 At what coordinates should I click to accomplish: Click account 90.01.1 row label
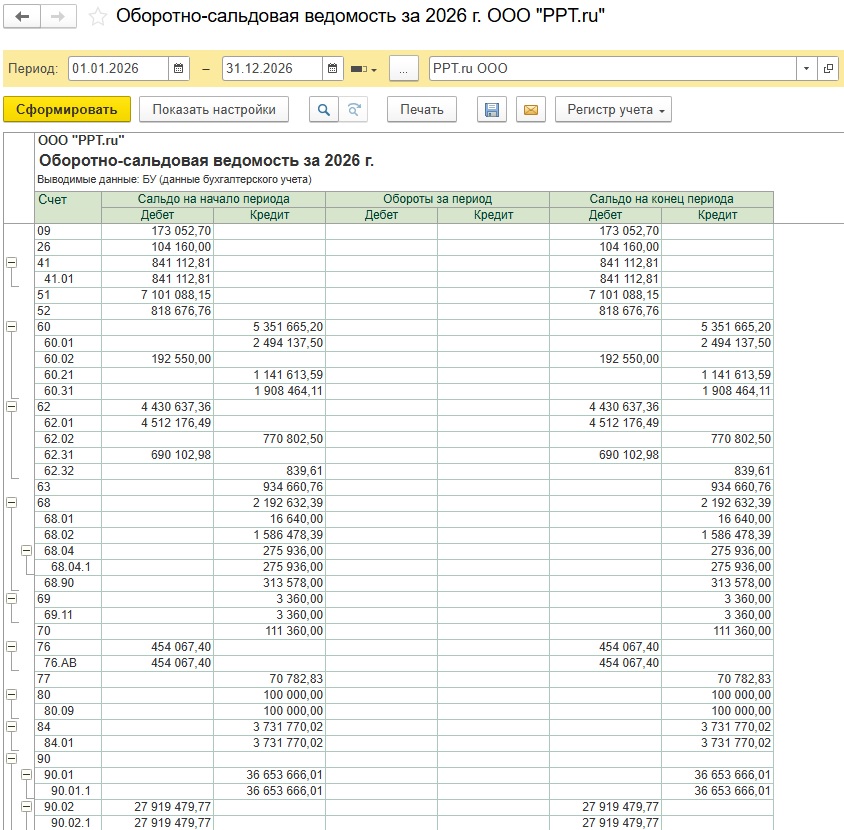(x=71, y=791)
